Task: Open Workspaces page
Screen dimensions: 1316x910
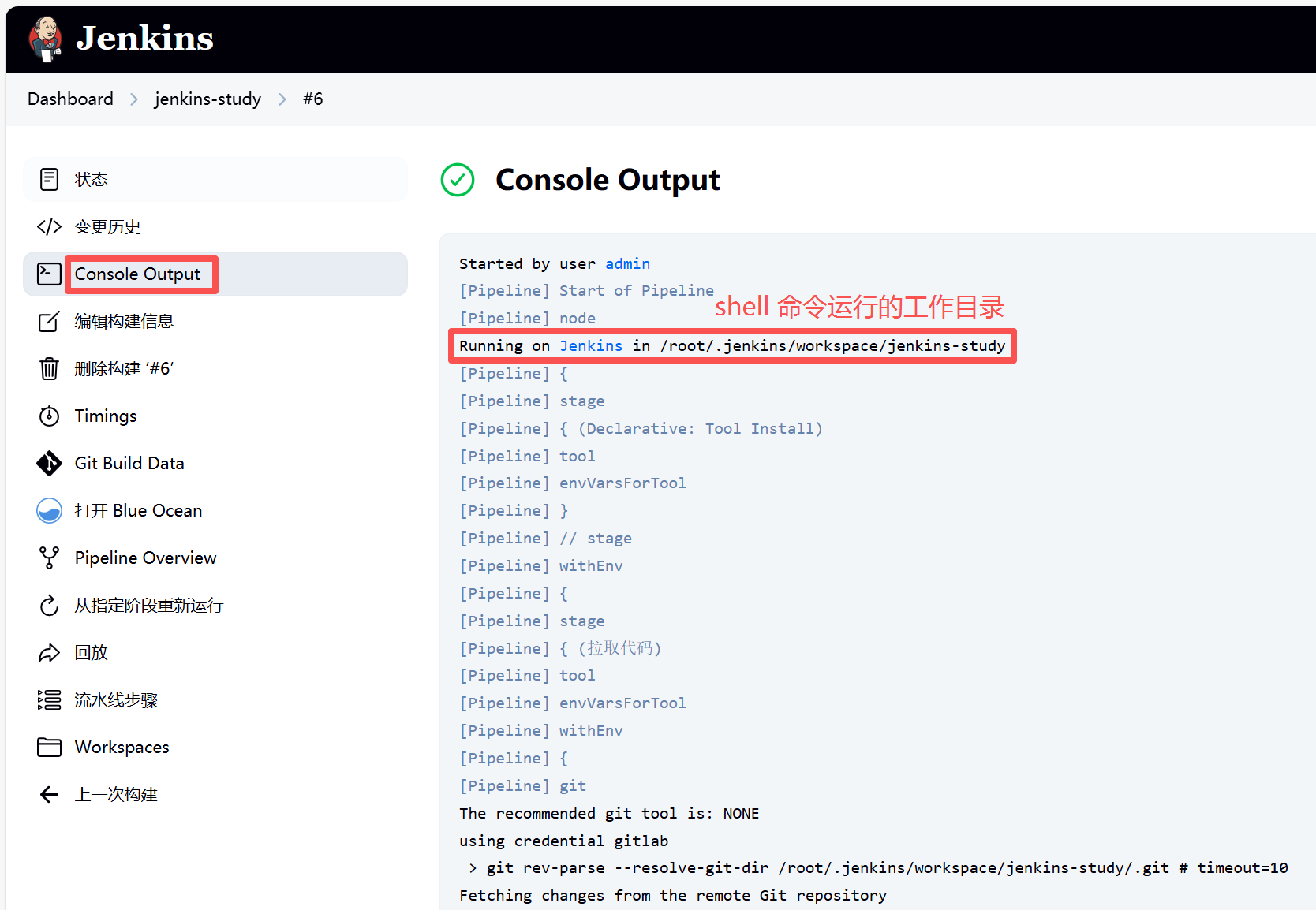Action: (x=215, y=747)
